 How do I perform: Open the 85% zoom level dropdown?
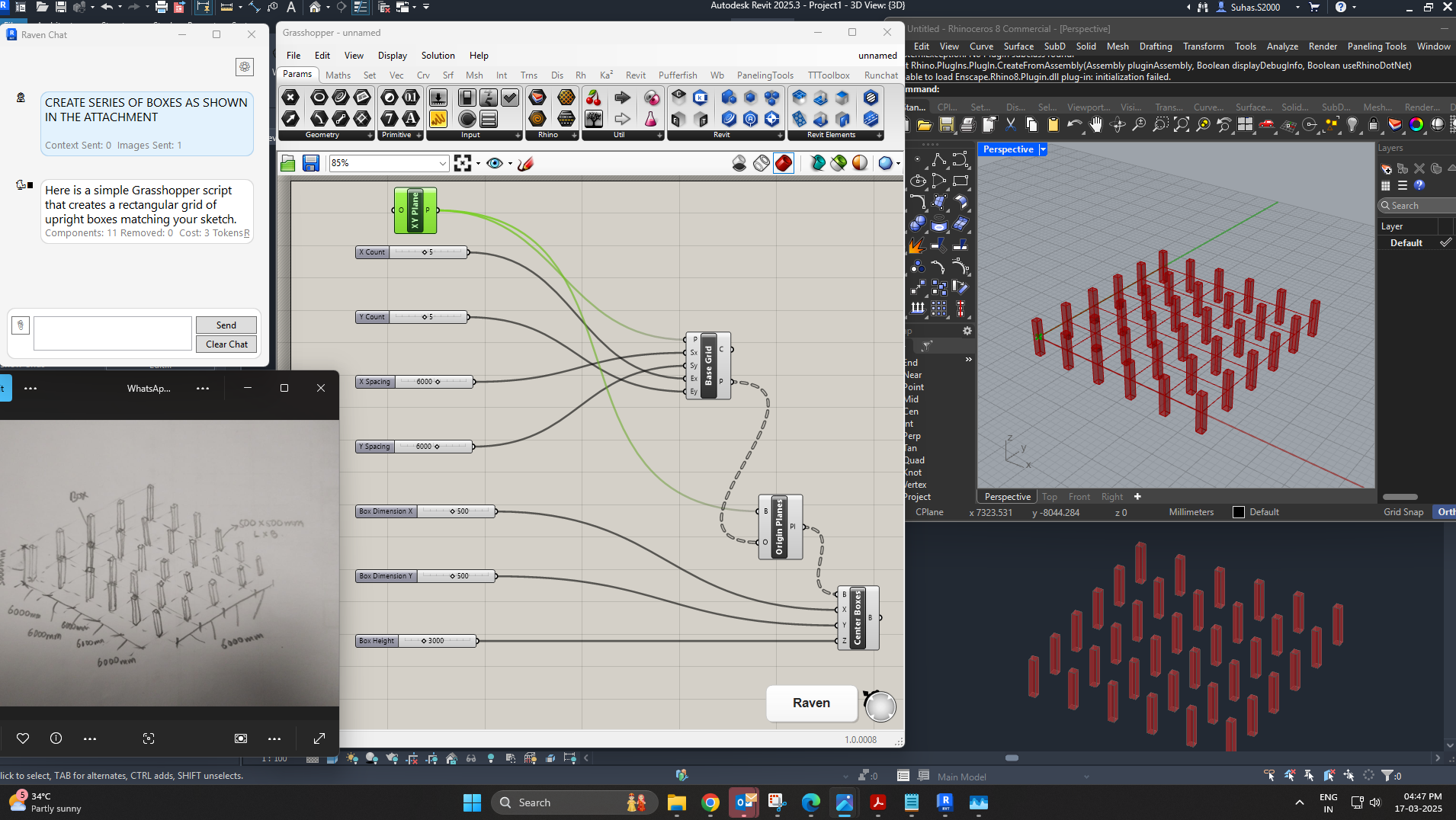pyautogui.click(x=442, y=163)
